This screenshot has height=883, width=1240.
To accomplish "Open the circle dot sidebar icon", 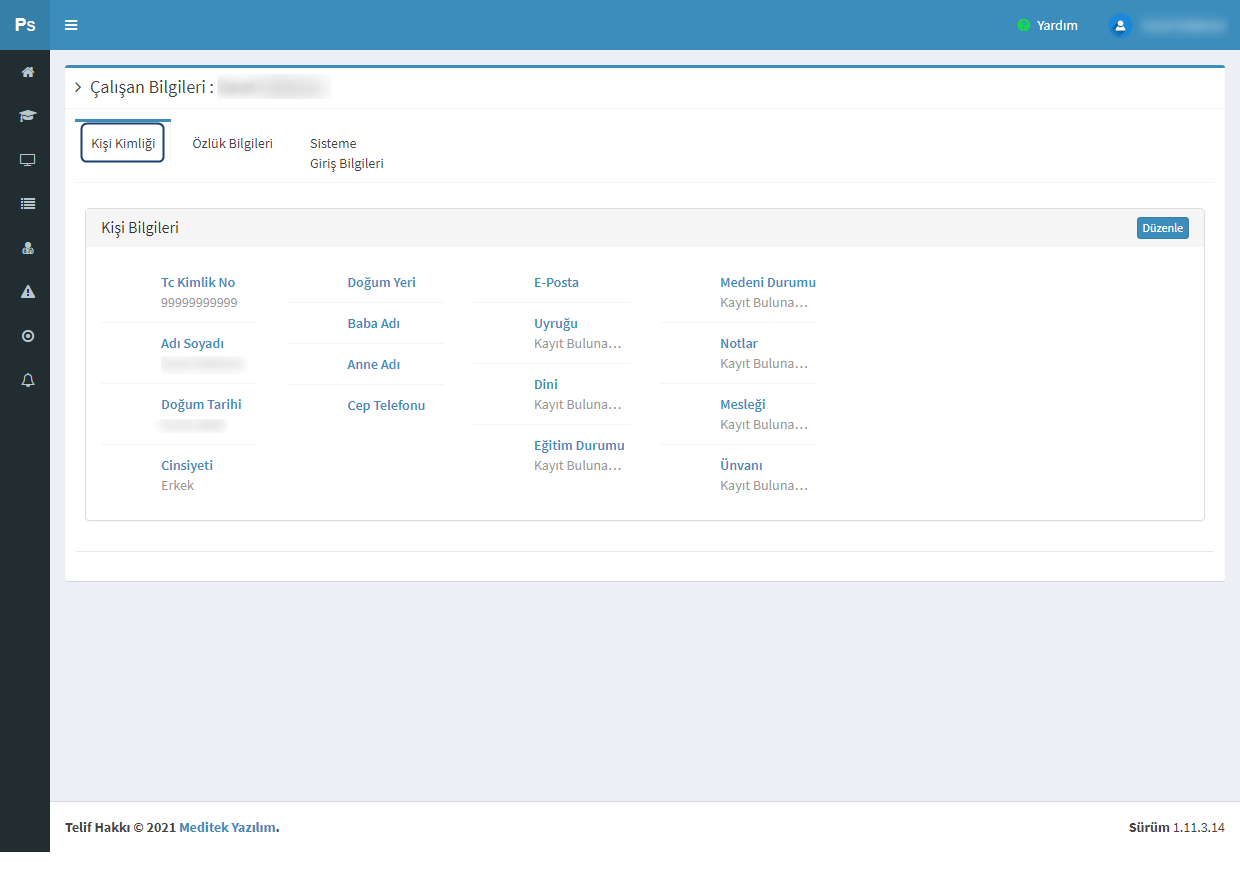I will pos(28,336).
